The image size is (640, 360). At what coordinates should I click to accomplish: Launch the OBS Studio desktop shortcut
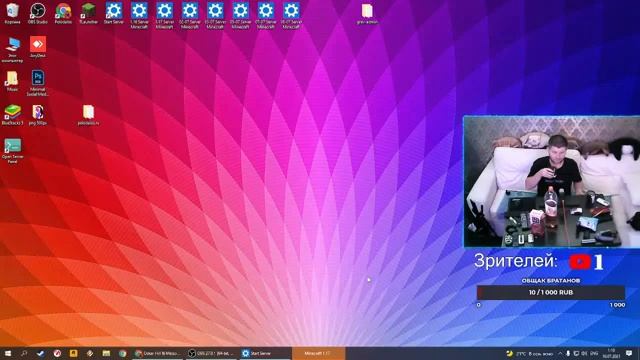pyautogui.click(x=38, y=13)
